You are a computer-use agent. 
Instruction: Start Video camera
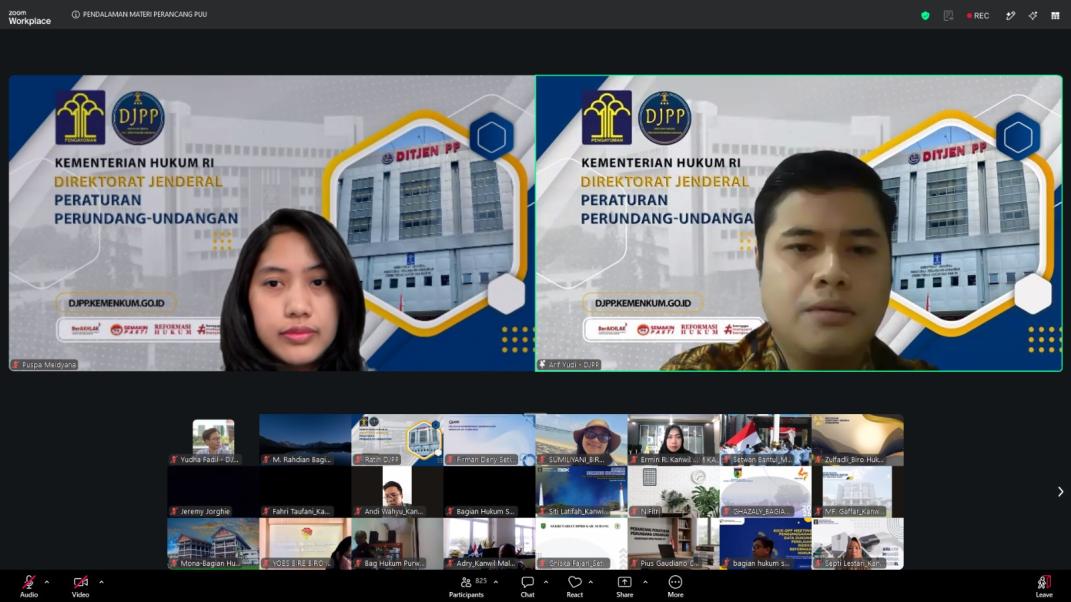click(x=81, y=586)
